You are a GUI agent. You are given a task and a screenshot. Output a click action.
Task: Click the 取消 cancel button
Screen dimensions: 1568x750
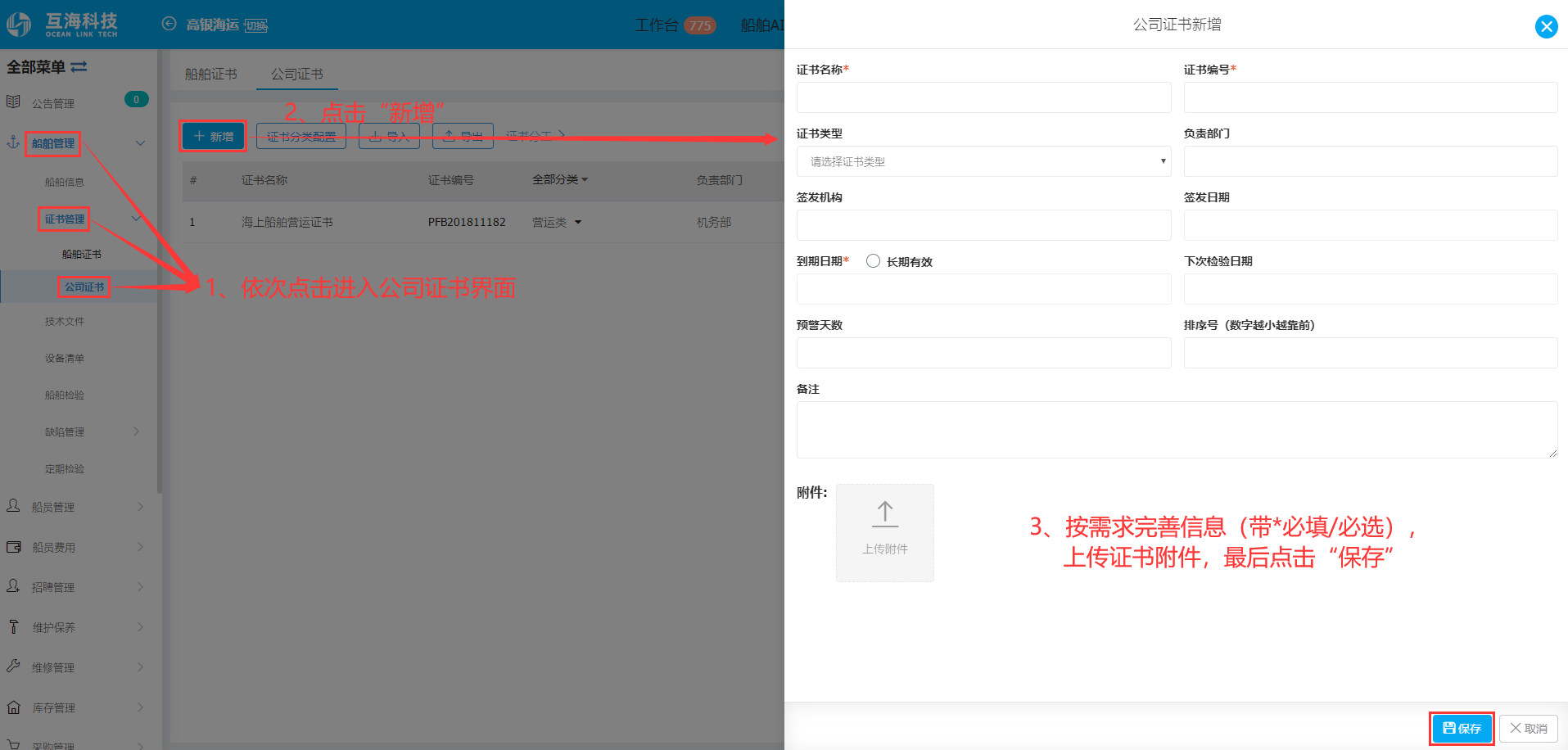click(1528, 728)
